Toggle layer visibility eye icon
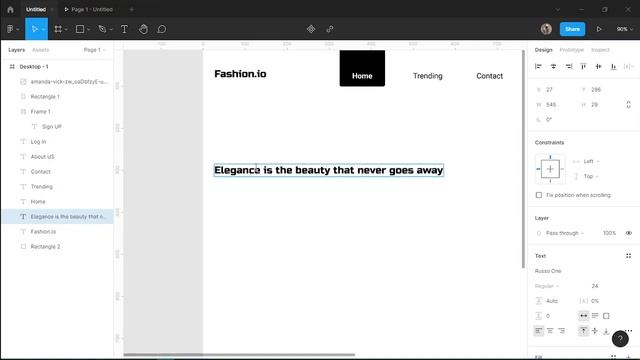Screen dimensions: 640x360 629,233
